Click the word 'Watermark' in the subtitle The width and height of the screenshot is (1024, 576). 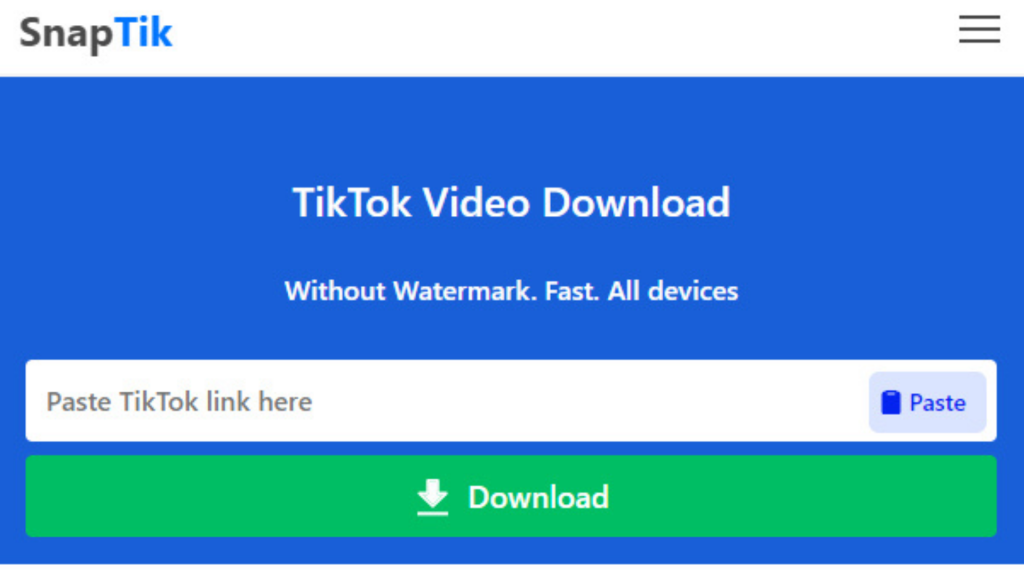(464, 291)
